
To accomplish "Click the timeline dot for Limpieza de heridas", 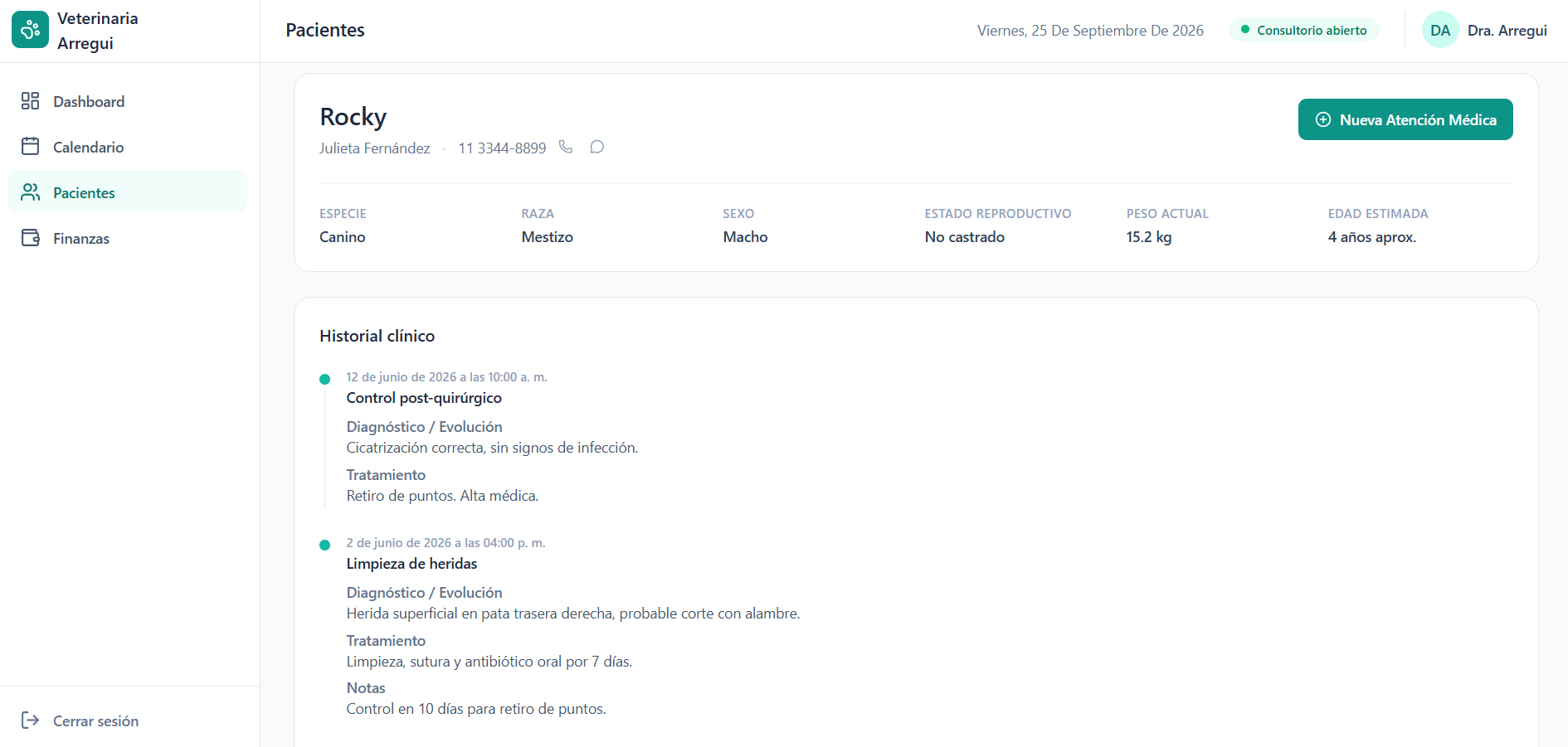I will pos(325,545).
